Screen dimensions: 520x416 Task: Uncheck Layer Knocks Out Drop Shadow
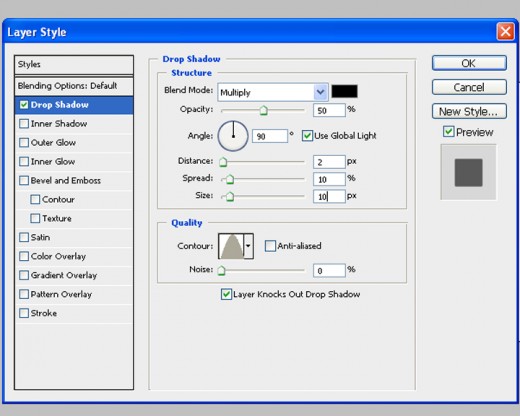tap(226, 294)
